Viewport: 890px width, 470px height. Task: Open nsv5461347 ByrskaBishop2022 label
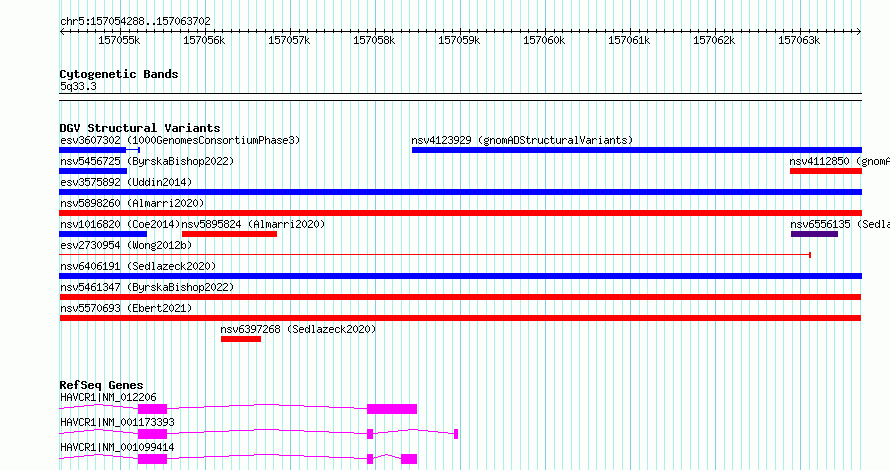147,287
